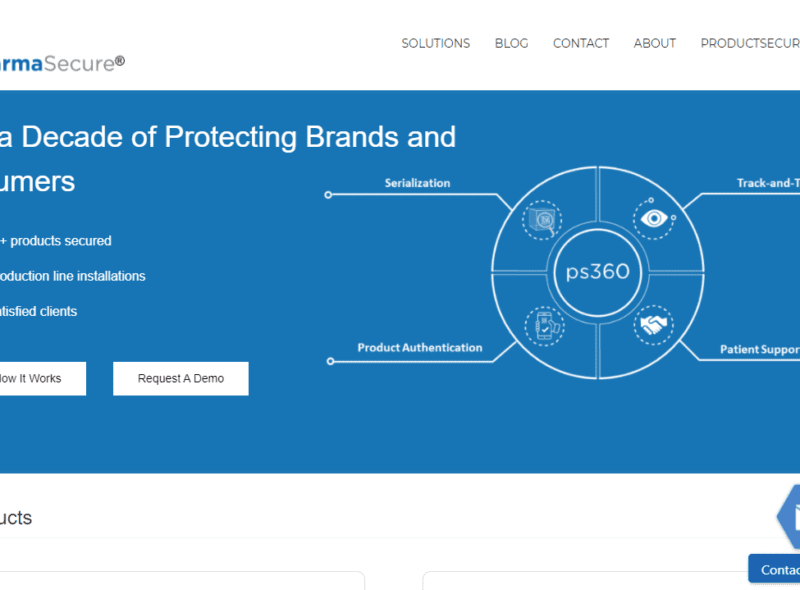
Task: Click the blue Contact button
Action: click(774, 569)
